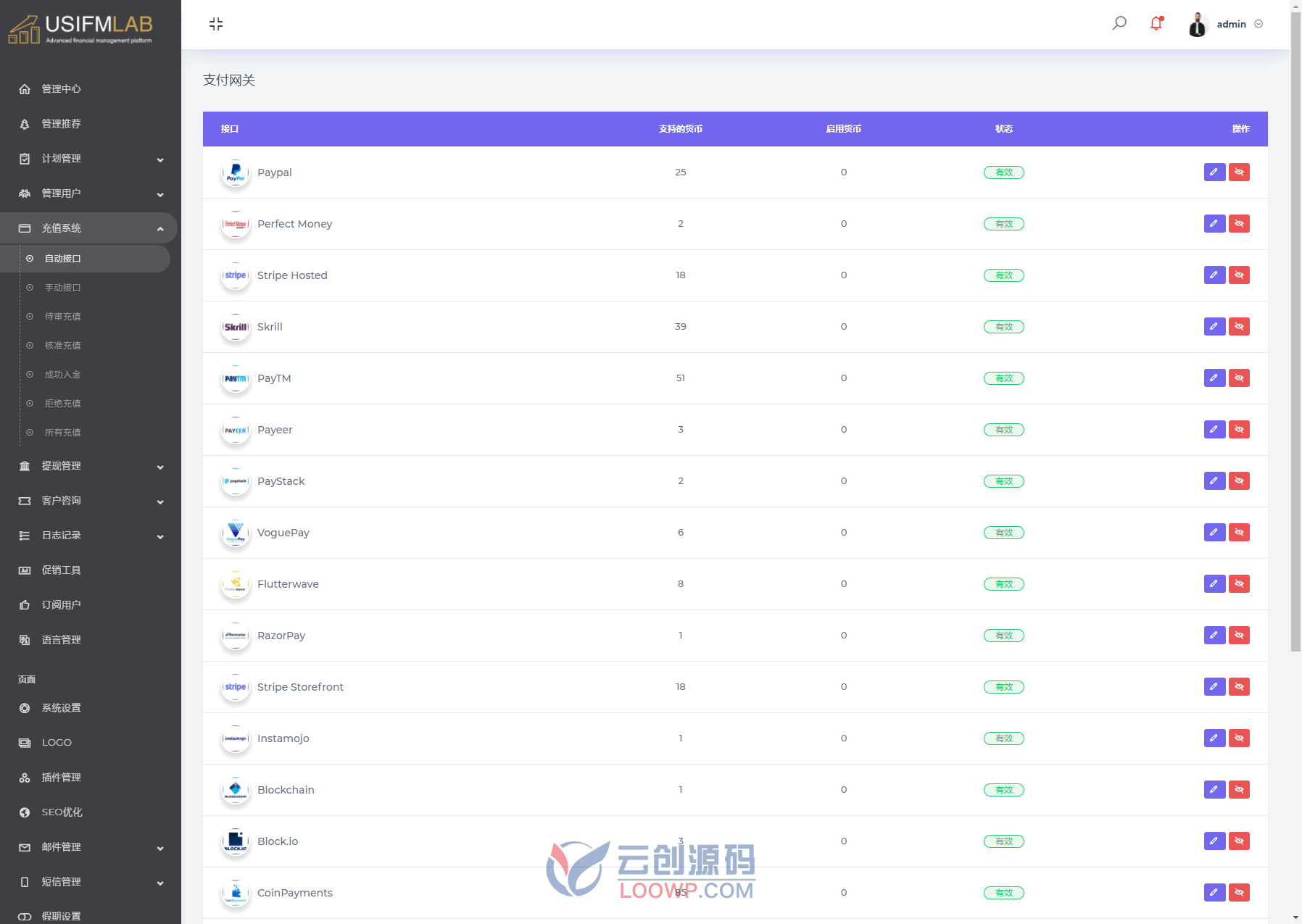Select 成功入金 submenu item

click(85, 375)
